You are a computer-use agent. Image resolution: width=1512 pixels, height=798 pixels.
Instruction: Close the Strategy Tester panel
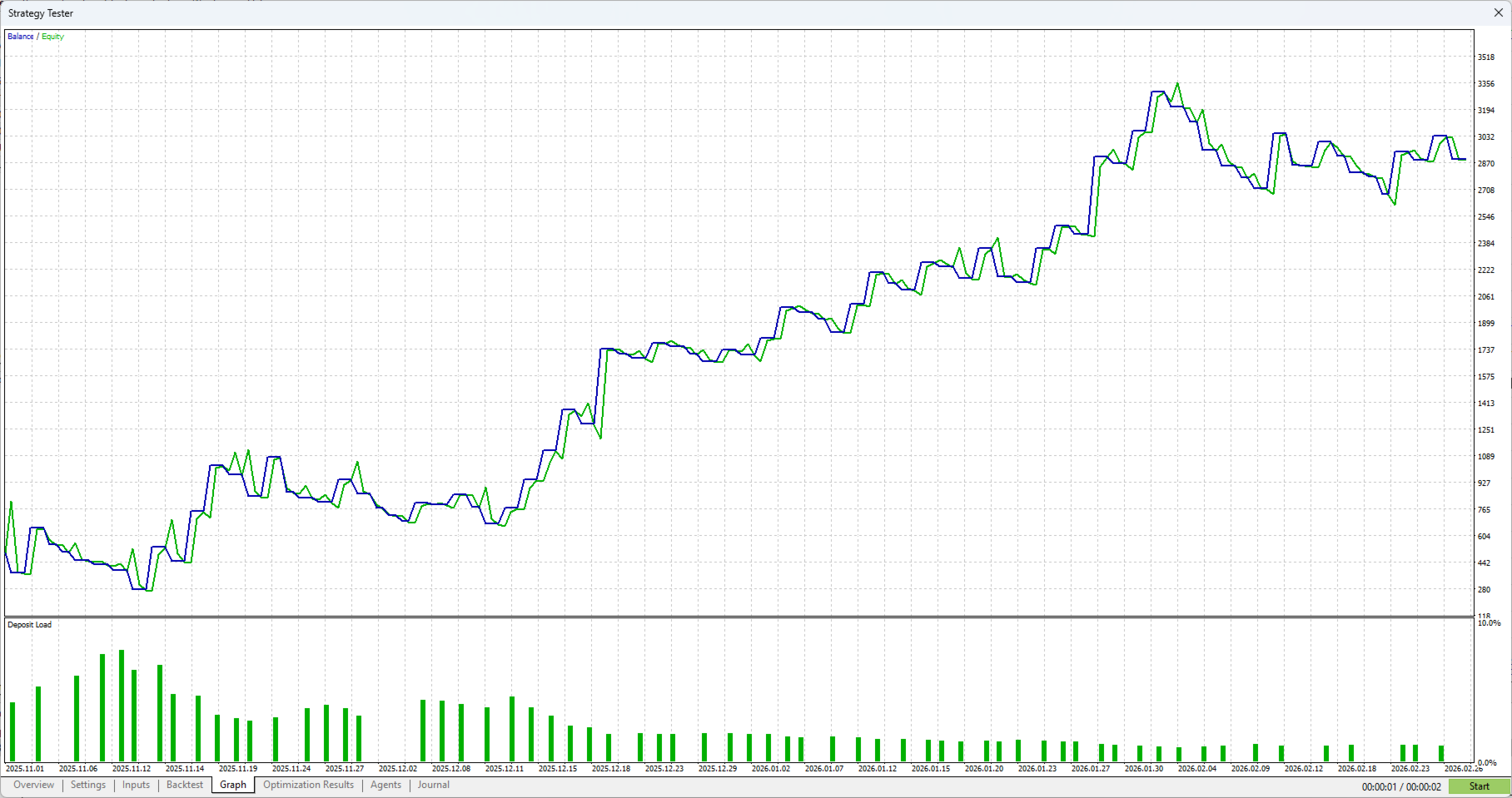[1499, 12]
